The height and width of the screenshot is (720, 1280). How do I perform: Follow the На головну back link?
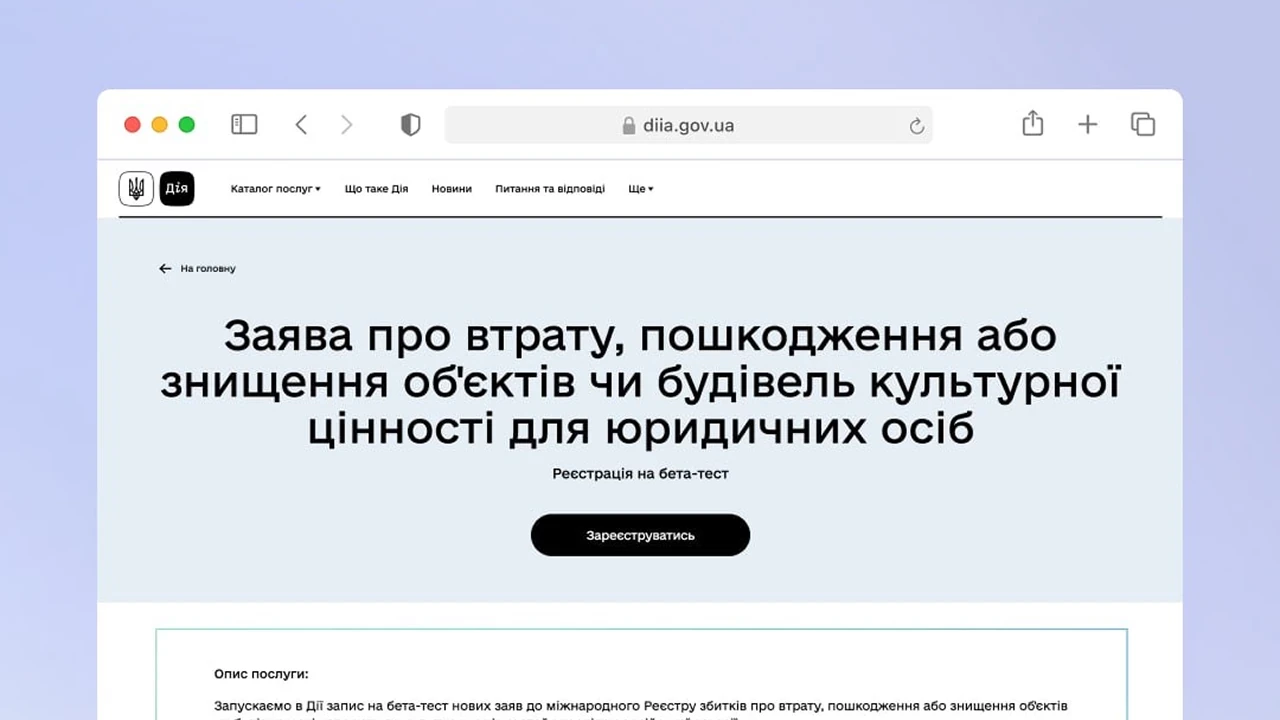coord(198,268)
